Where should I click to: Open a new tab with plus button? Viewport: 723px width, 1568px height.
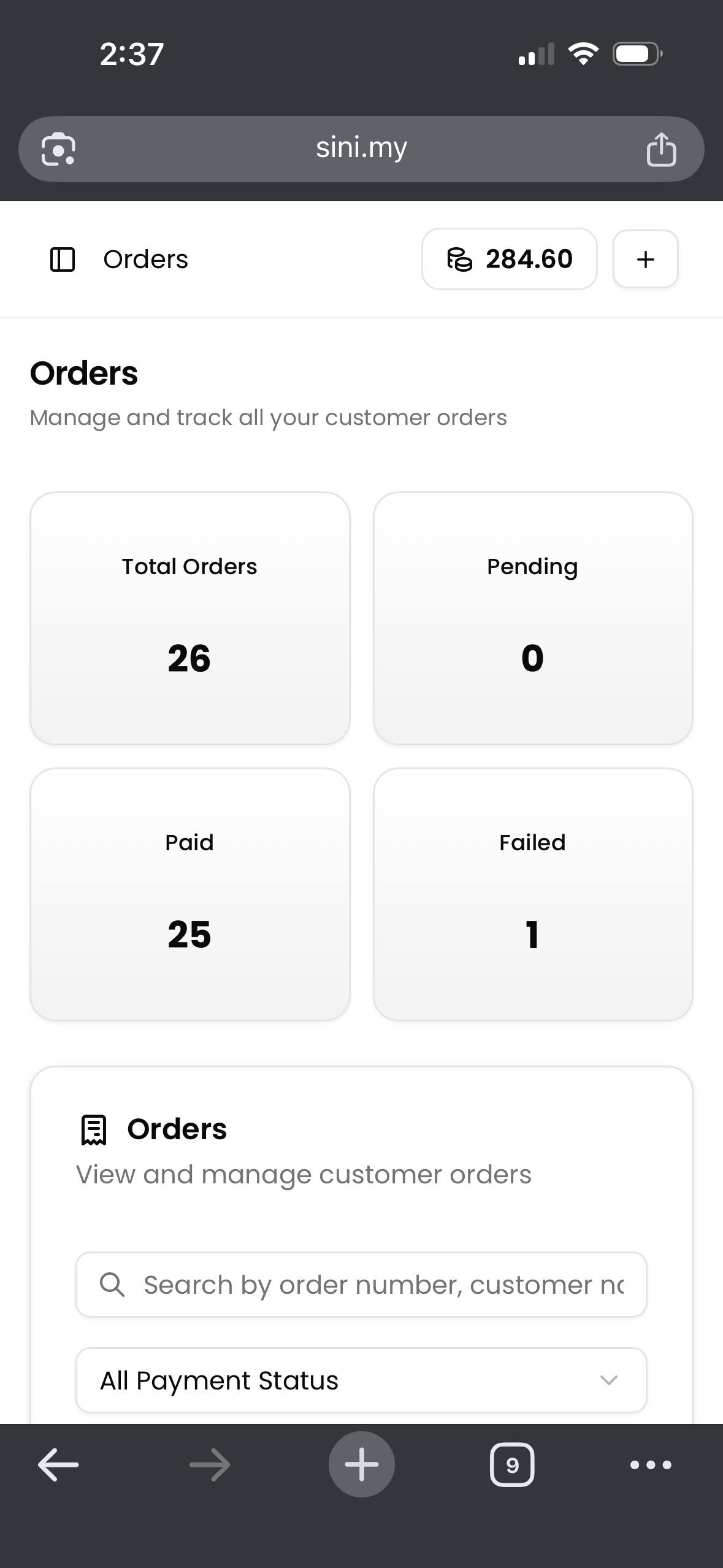coord(361,1464)
